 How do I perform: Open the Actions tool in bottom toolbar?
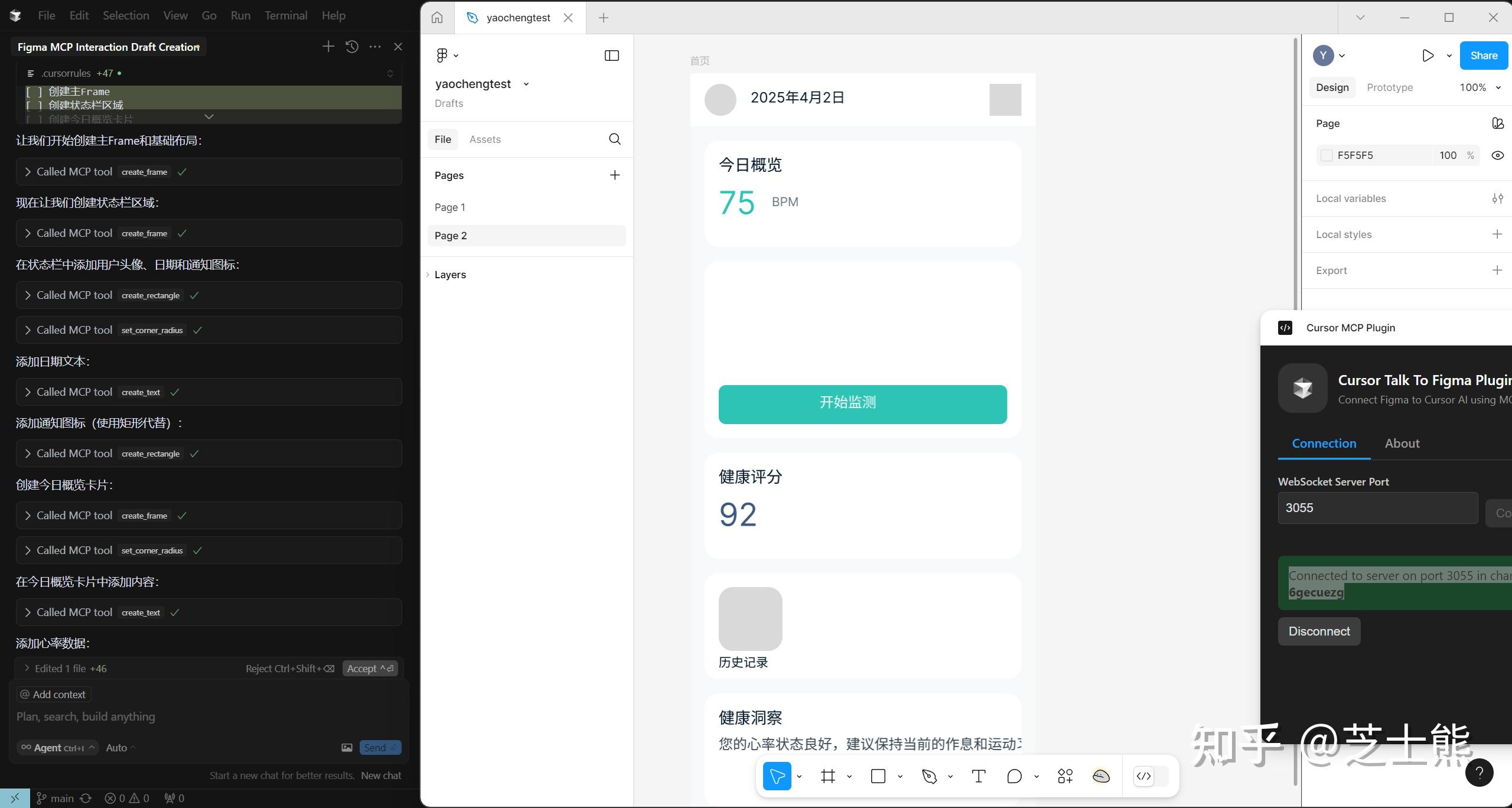pyautogui.click(x=1065, y=776)
